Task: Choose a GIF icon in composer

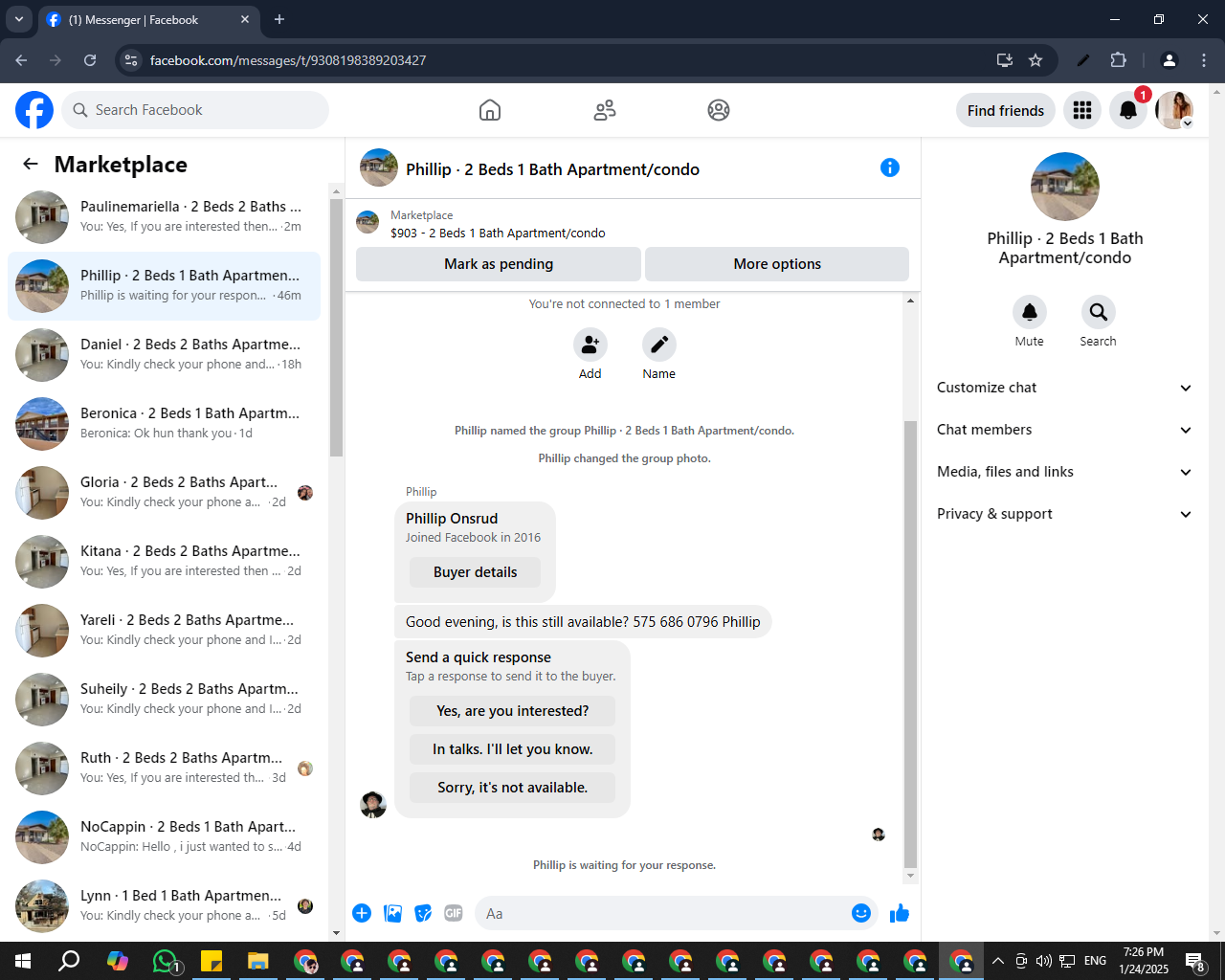Action: pos(454,913)
